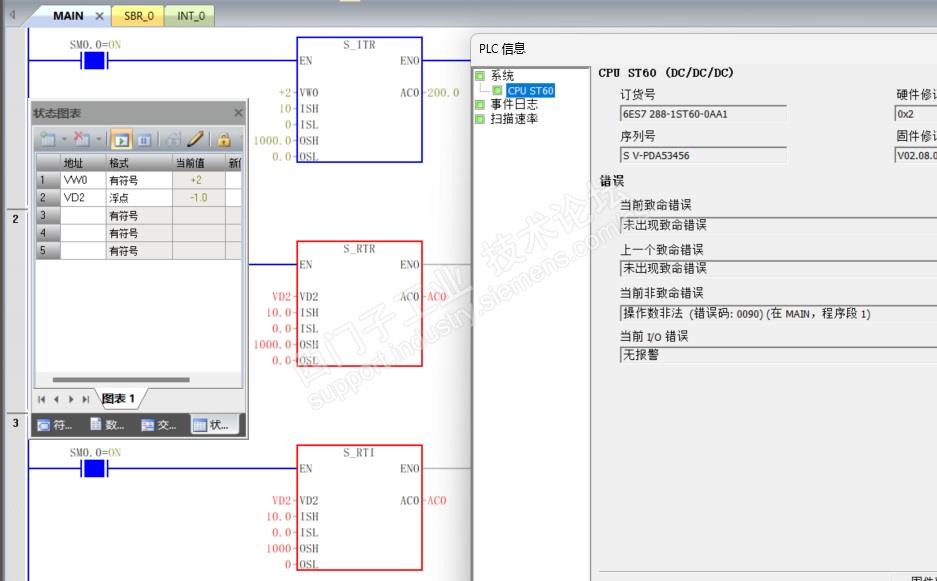The image size is (937, 581).
Task: Switch to the 数... data block panel tab
Action: [107, 425]
